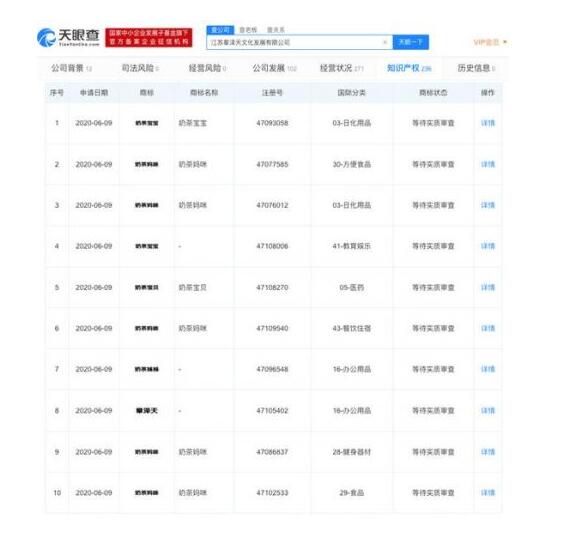Click the 29-食品 classification cell
Viewport: 577px width, 538px height.
351,492
